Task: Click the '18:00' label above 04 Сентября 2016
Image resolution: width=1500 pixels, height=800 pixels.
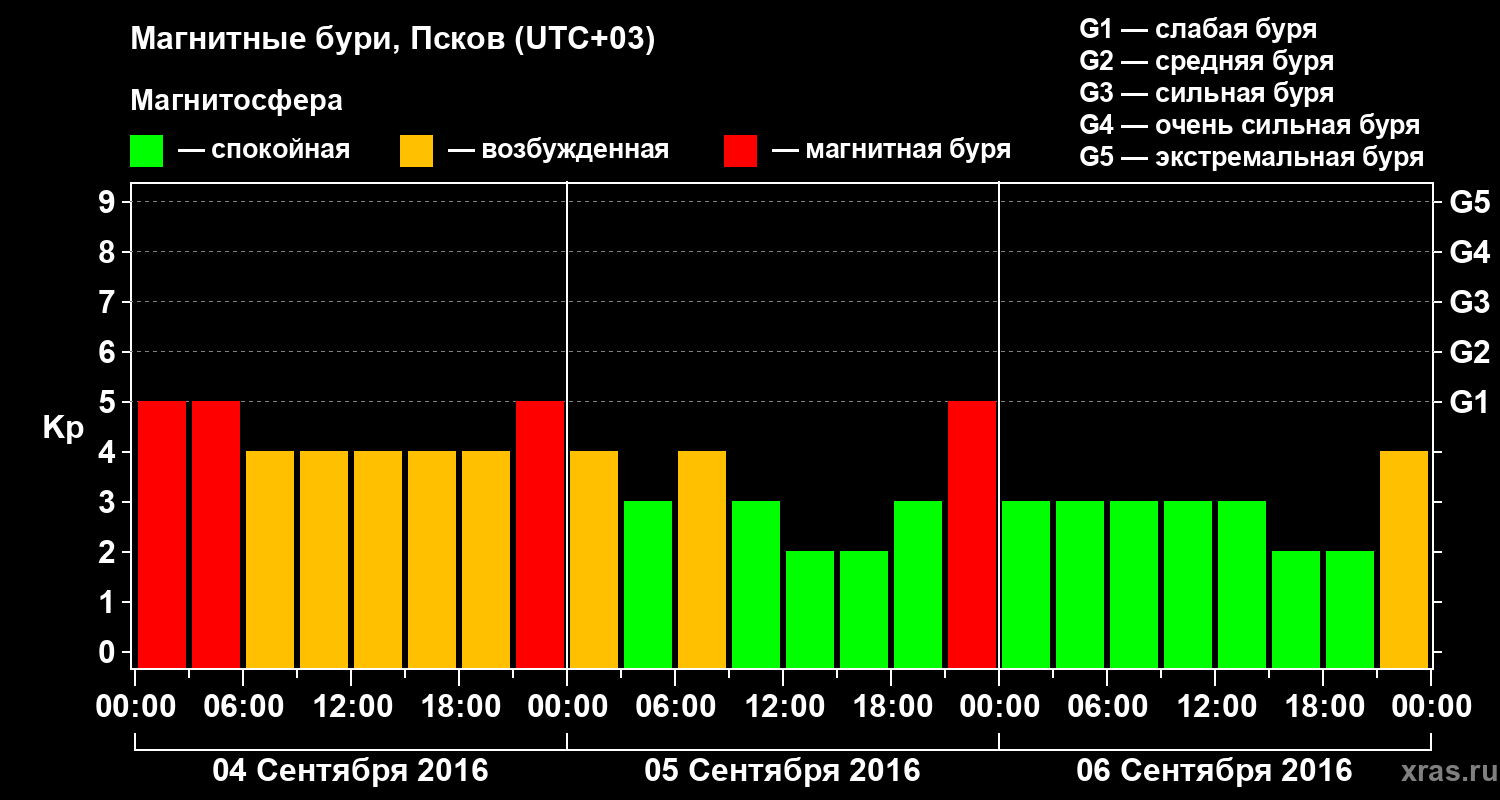Action: pos(459,707)
